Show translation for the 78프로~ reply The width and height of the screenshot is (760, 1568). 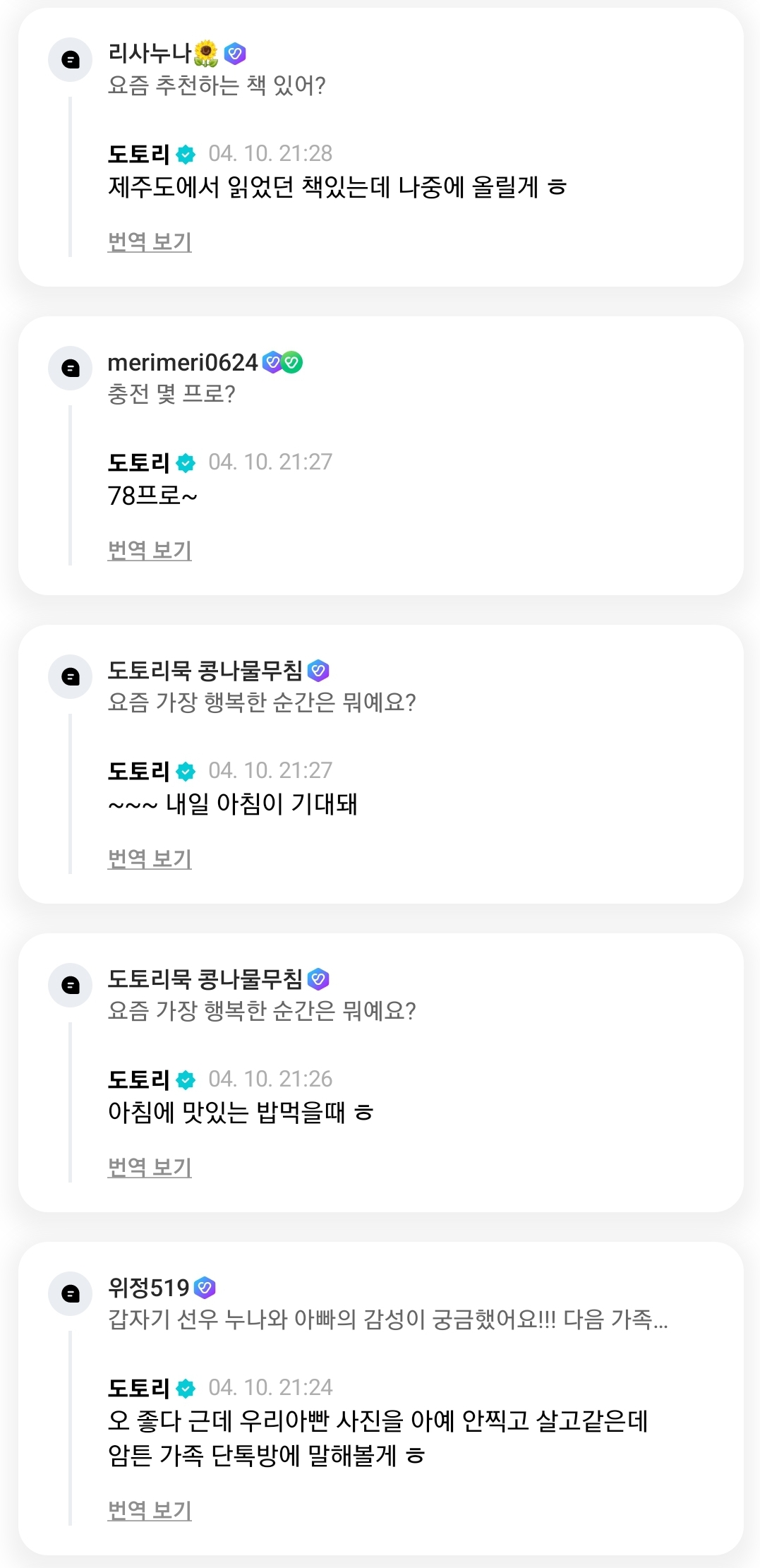(x=150, y=550)
